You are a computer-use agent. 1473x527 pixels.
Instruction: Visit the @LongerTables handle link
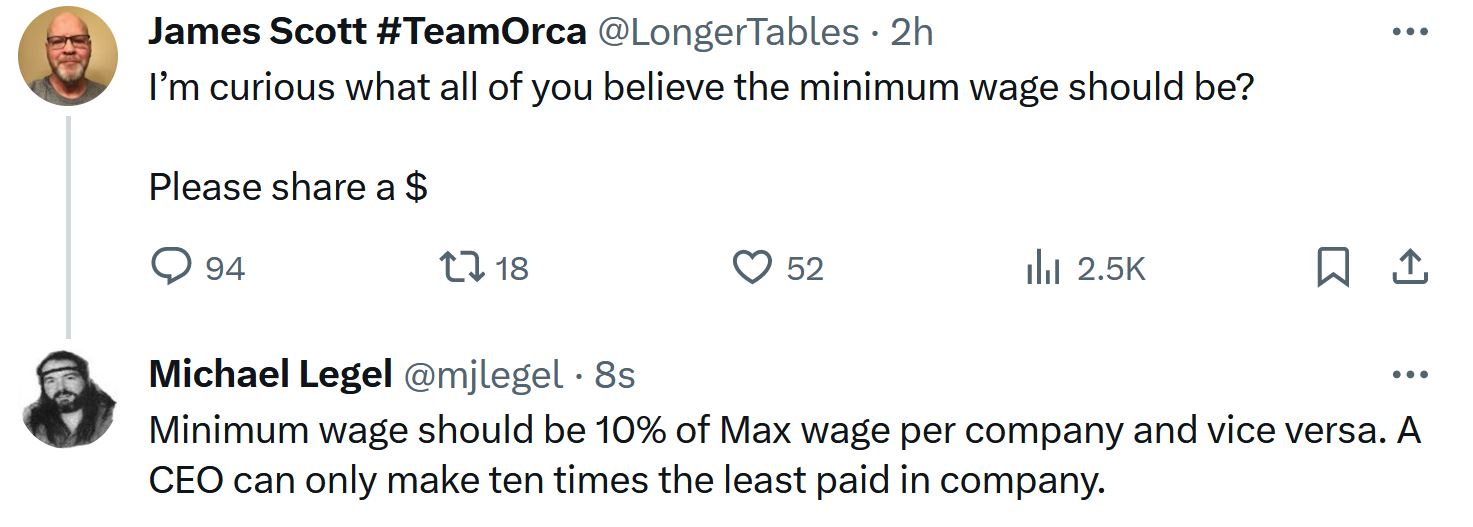728,32
